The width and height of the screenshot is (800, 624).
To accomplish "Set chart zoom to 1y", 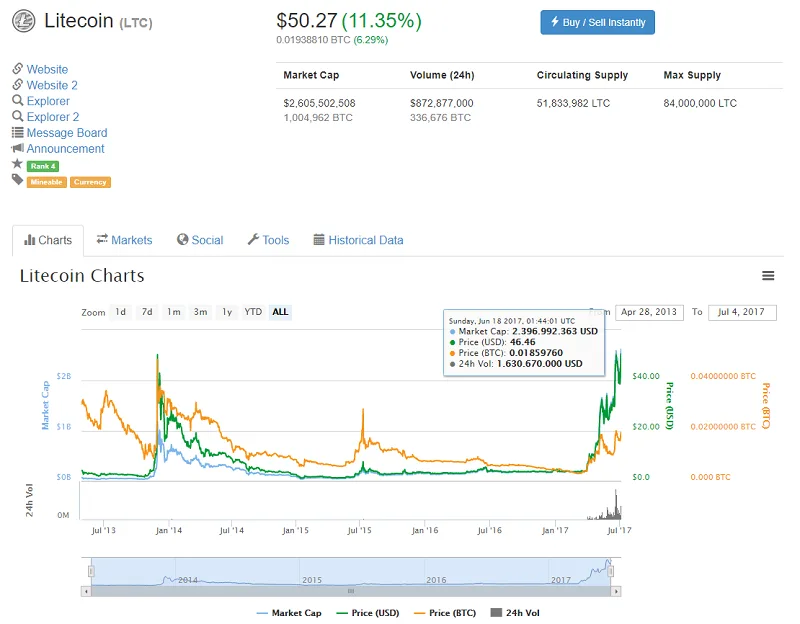I will tap(227, 312).
